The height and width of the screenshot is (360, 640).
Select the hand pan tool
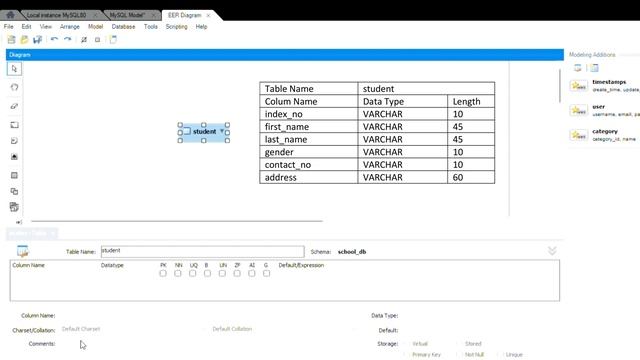[x=14, y=87]
